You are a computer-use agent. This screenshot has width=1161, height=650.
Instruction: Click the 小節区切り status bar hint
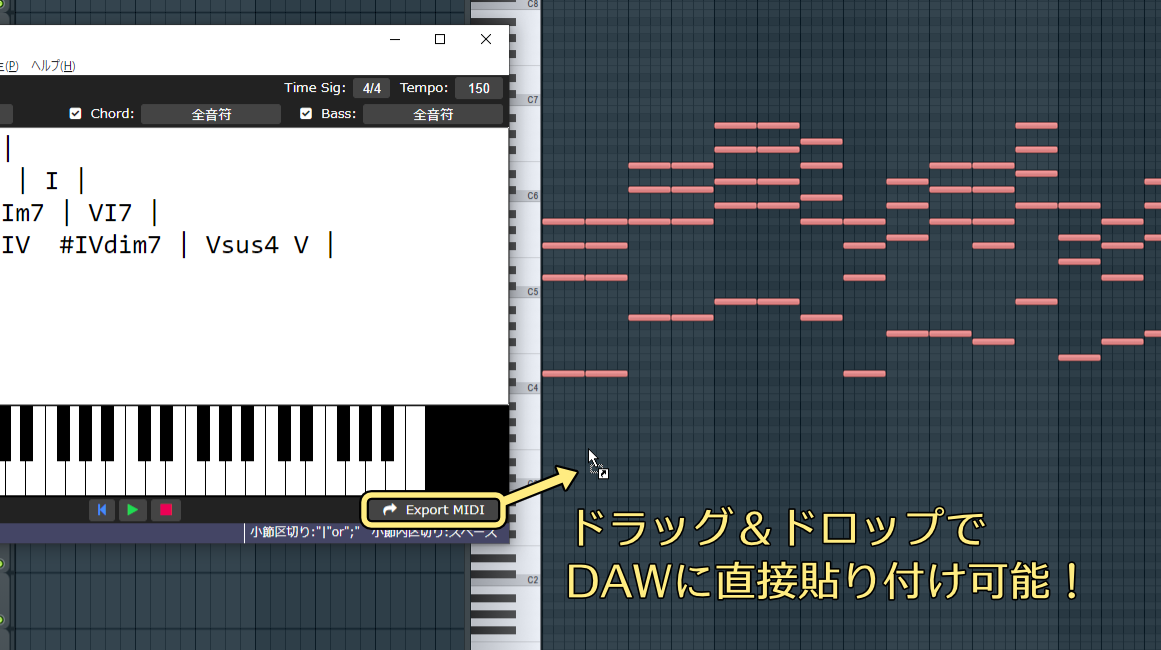tap(304, 532)
